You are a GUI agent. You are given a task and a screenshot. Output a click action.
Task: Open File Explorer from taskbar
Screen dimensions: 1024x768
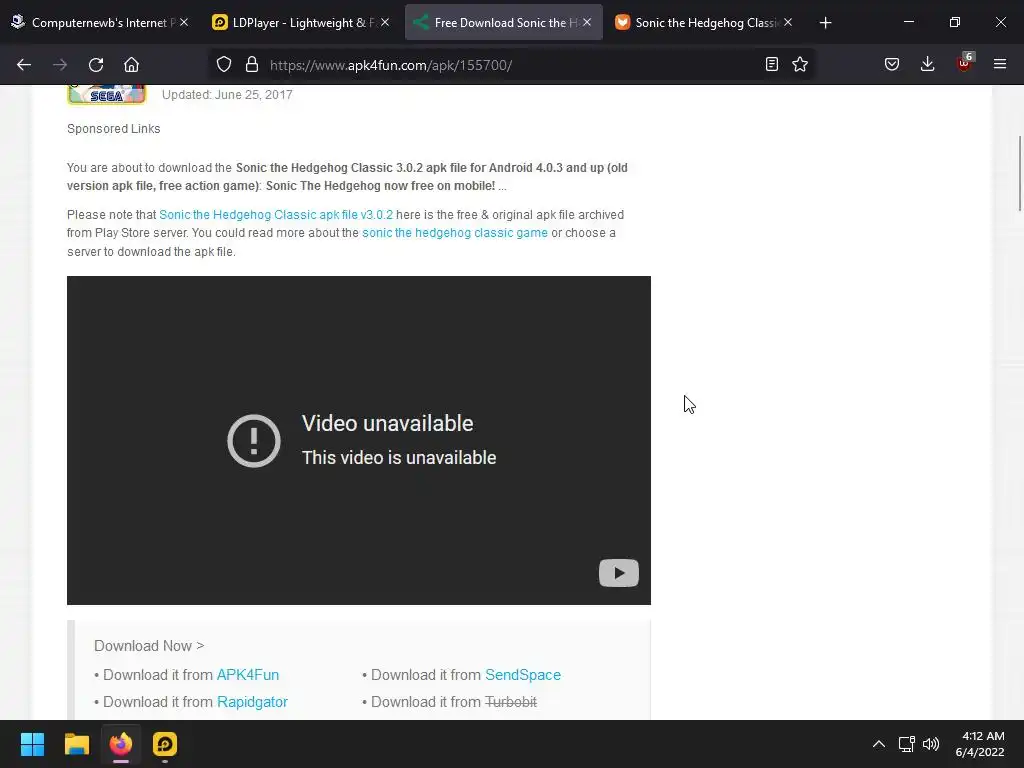76,744
